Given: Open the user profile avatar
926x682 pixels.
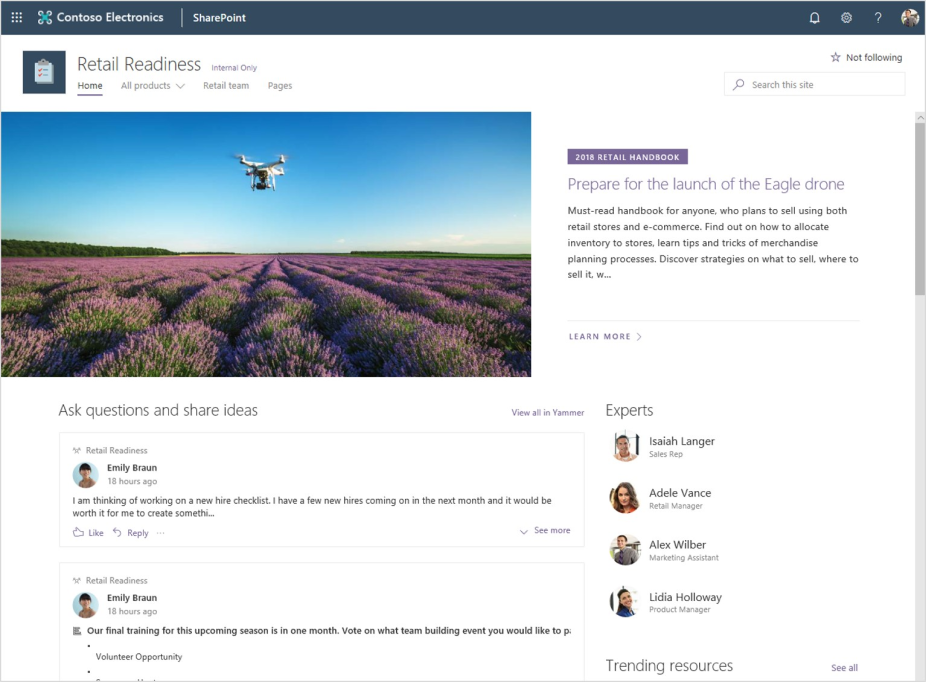Looking at the screenshot, I should (x=909, y=18).
